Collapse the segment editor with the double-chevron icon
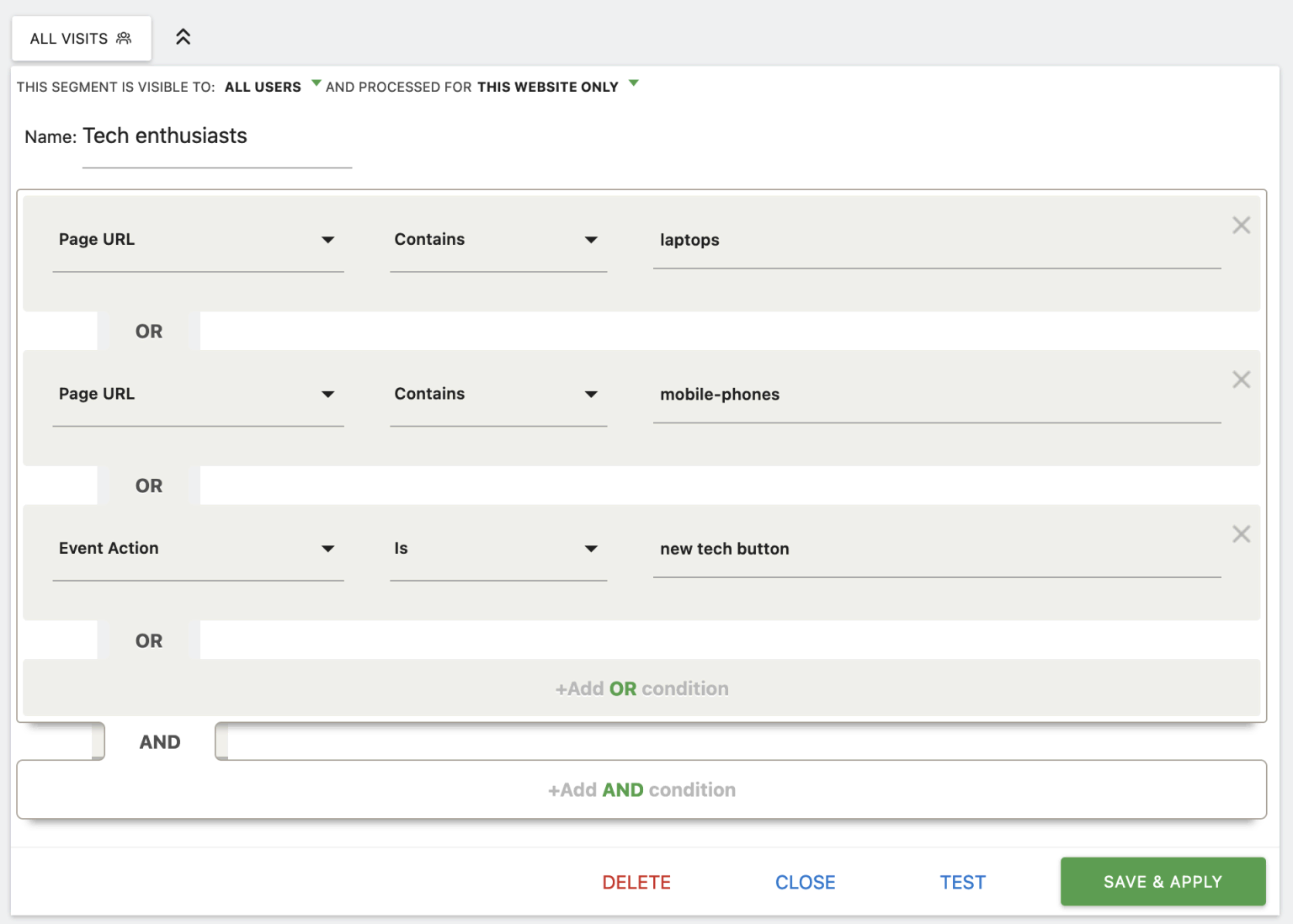 [183, 37]
